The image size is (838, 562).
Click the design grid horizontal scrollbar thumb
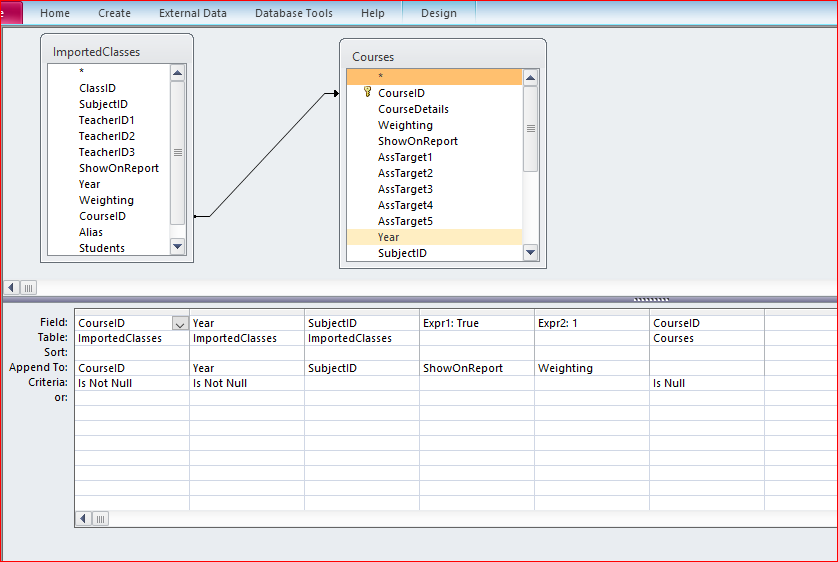click(100, 519)
